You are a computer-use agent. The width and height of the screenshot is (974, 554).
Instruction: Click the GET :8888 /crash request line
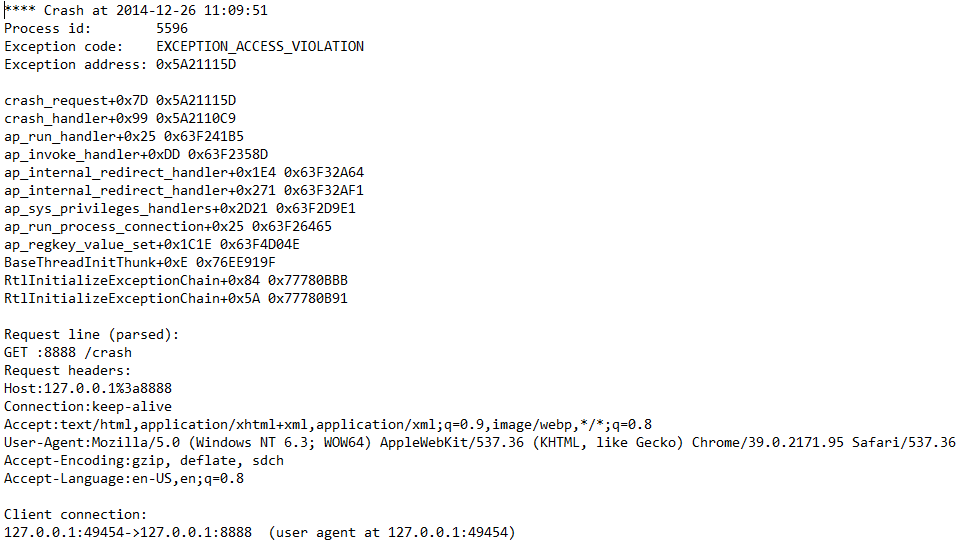[x=68, y=353]
